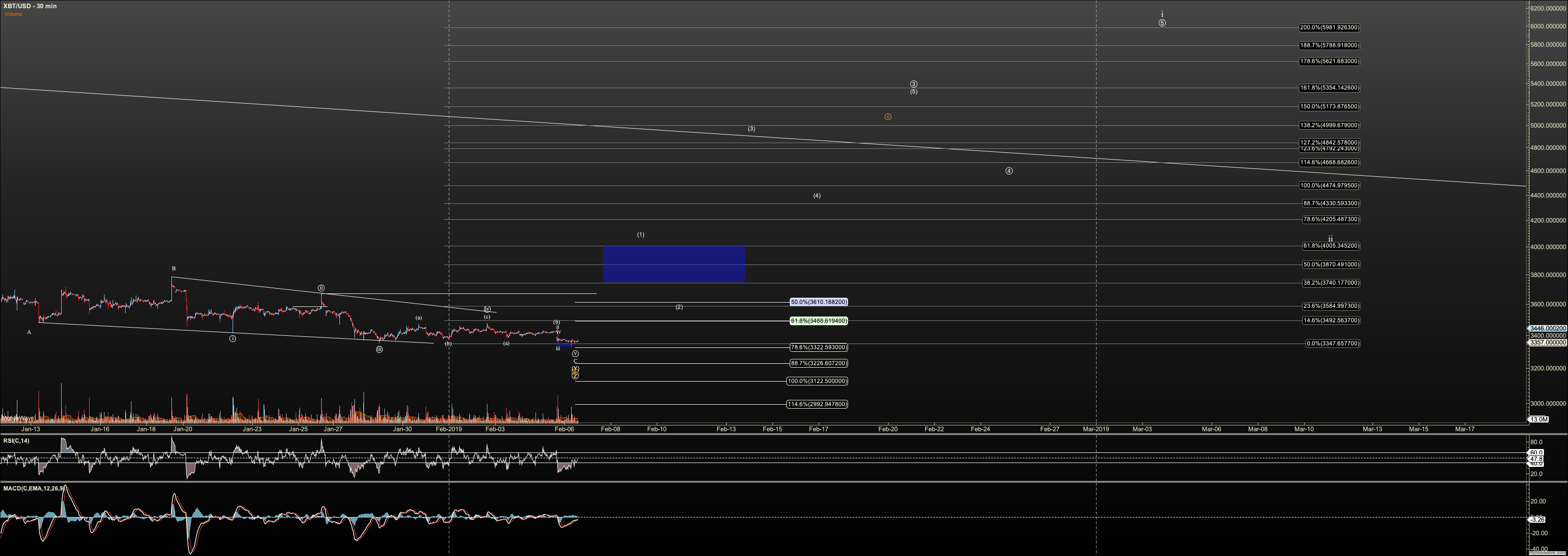The height and width of the screenshot is (556, 1568).
Task: Select the 161.8%(5354.142600) Fibonacci level
Action: click(x=1330, y=88)
